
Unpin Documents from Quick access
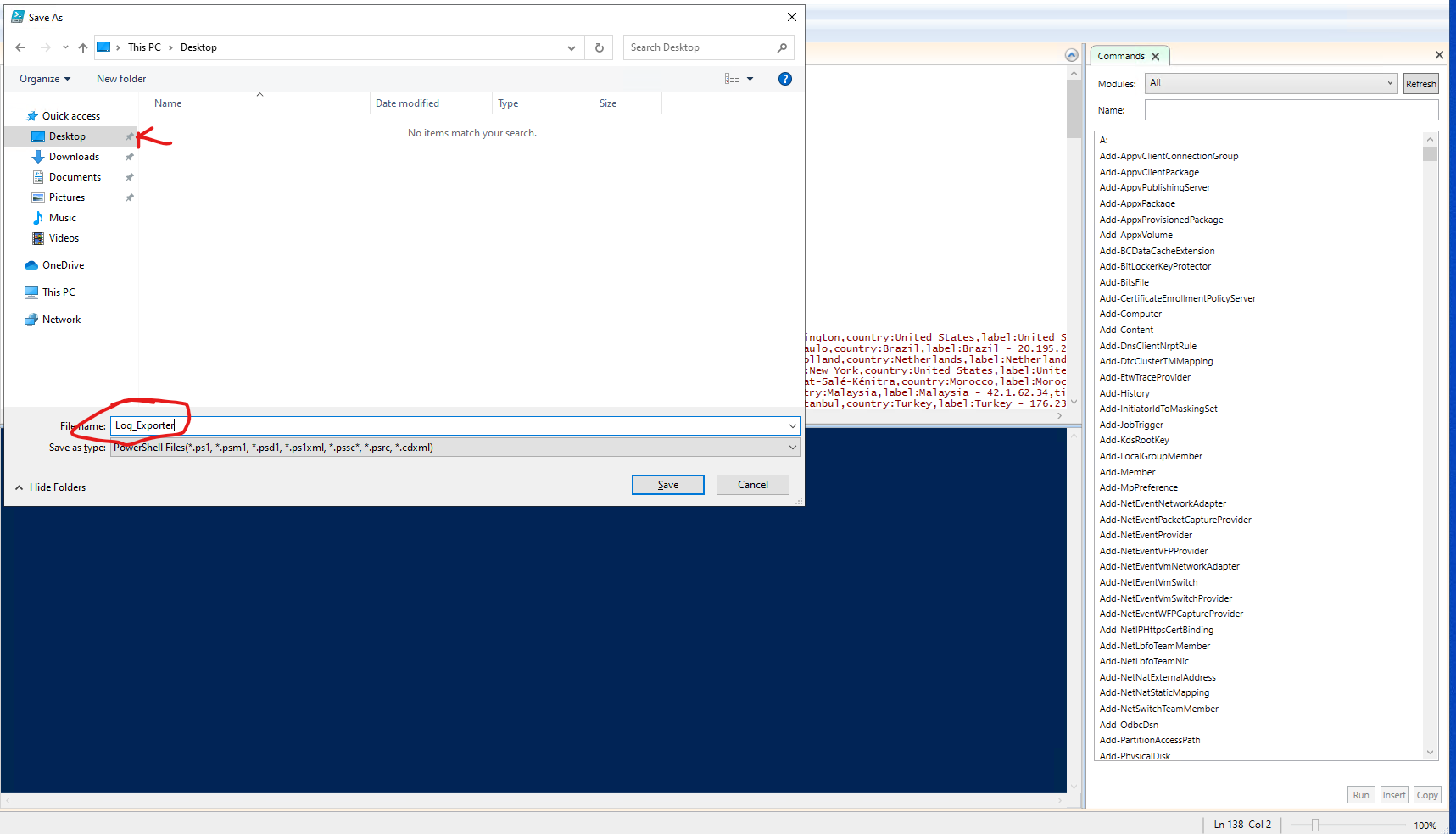point(129,176)
